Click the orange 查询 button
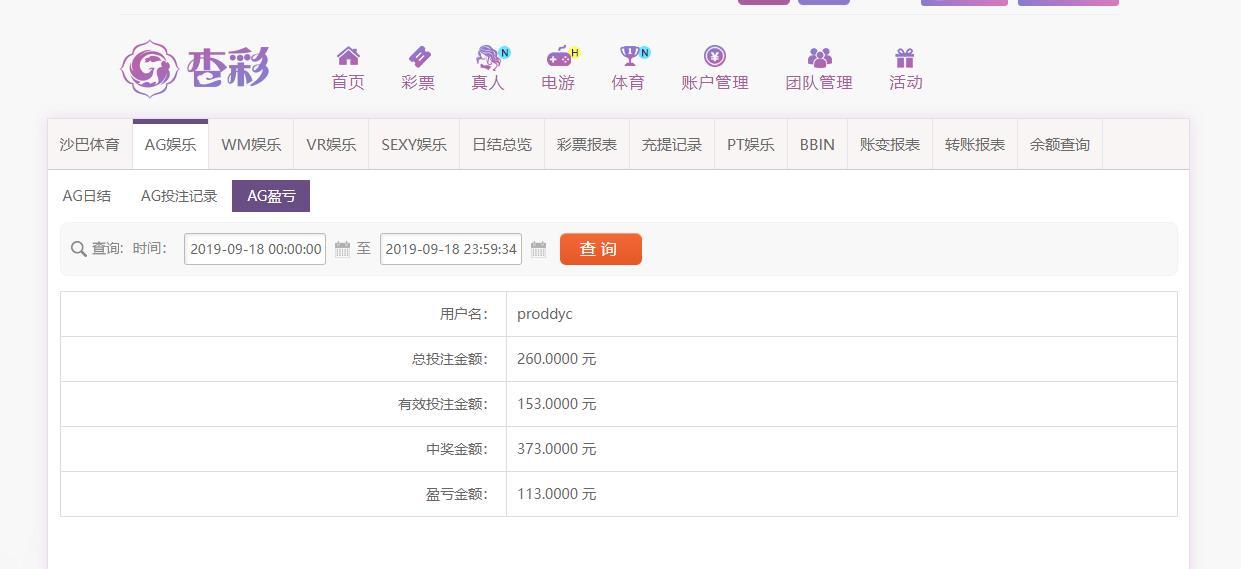The height and width of the screenshot is (569, 1241). 601,249
